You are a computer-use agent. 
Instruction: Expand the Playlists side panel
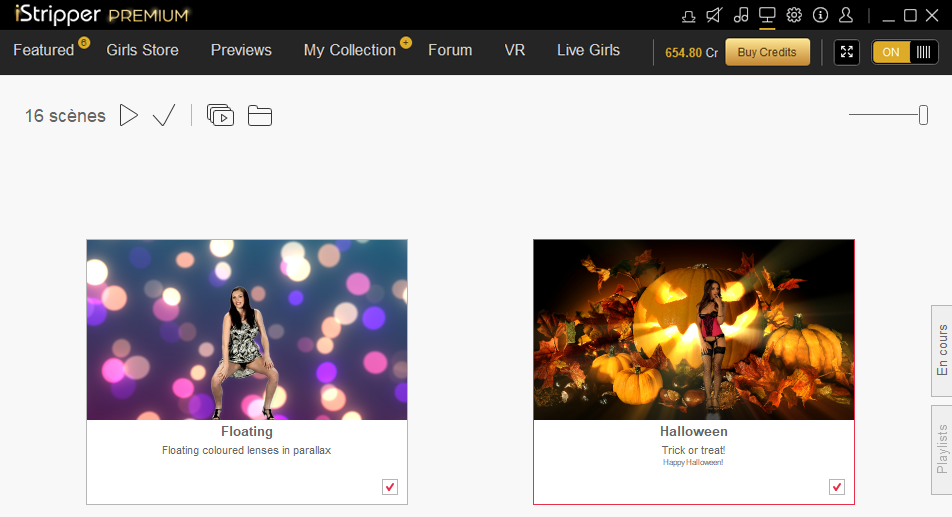942,450
